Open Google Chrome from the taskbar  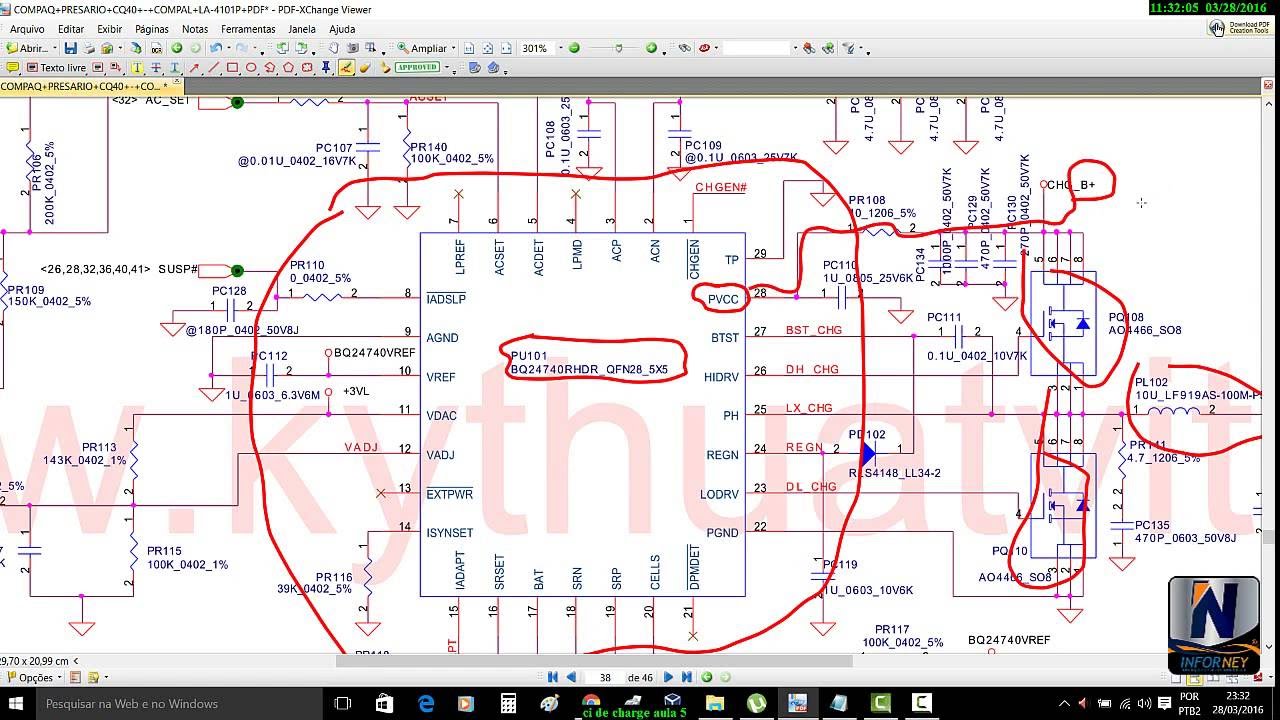coord(591,703)
